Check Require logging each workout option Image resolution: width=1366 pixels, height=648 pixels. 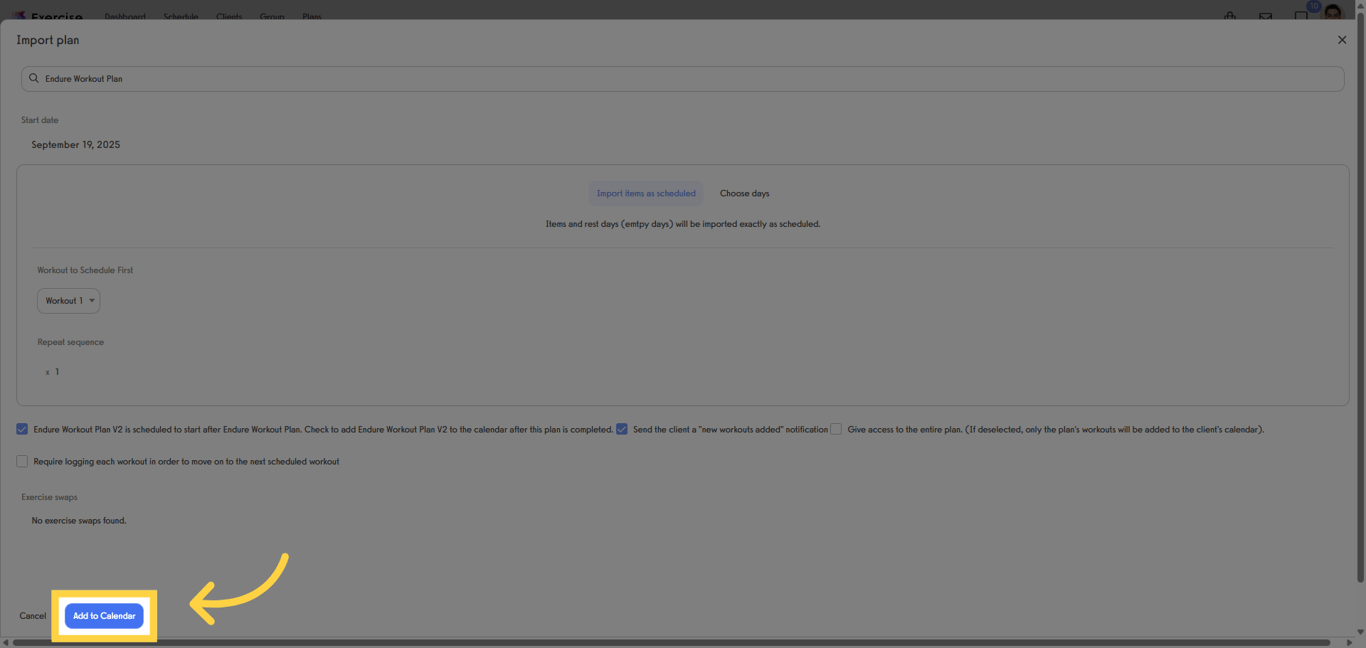tap(21, 461)
